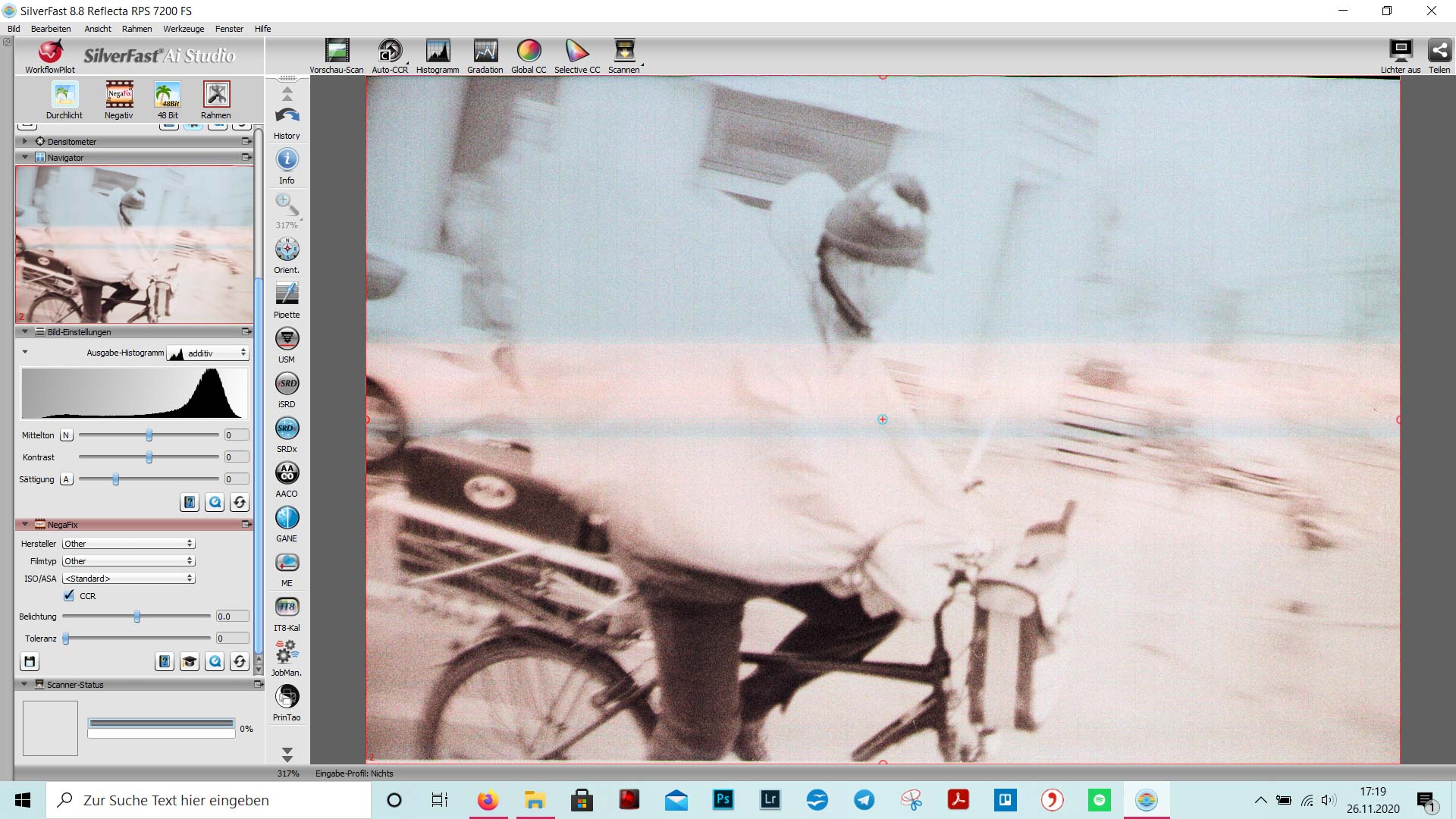Toggle the Sättigung A button
The width and height of the screenshot is (1456, 819).
[x=67, y=479]
